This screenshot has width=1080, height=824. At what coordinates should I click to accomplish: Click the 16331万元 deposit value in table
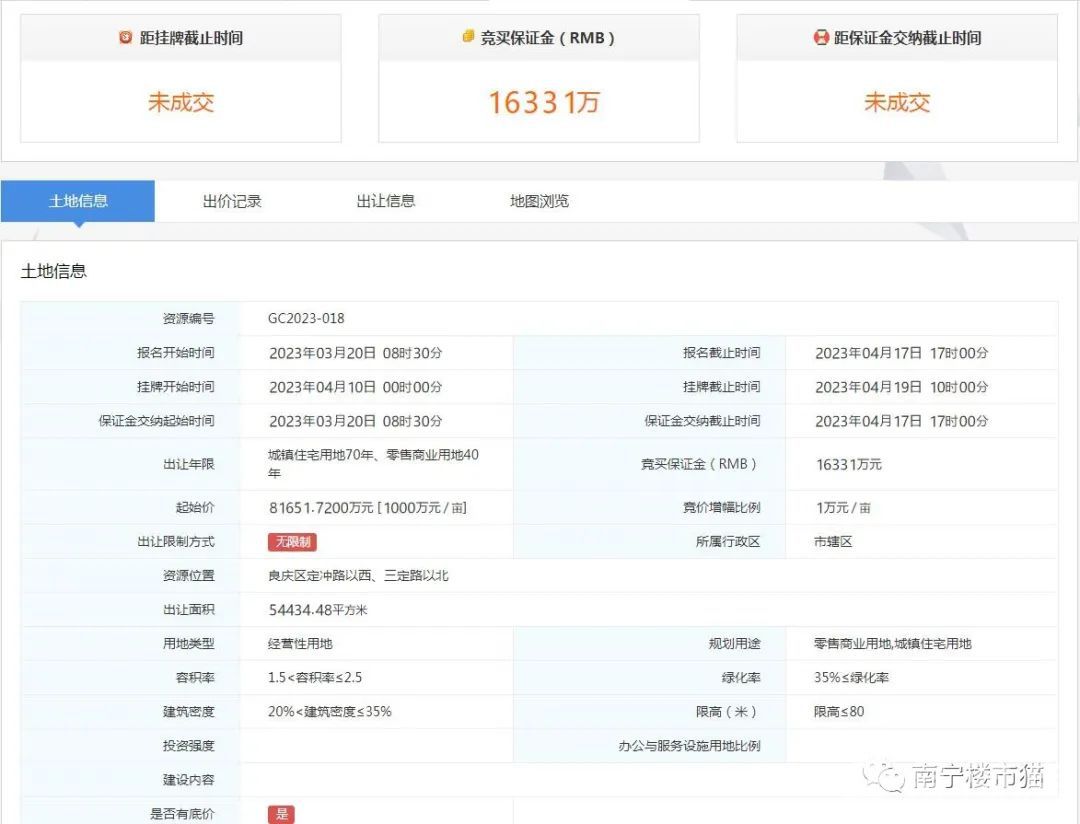(849, 464)
